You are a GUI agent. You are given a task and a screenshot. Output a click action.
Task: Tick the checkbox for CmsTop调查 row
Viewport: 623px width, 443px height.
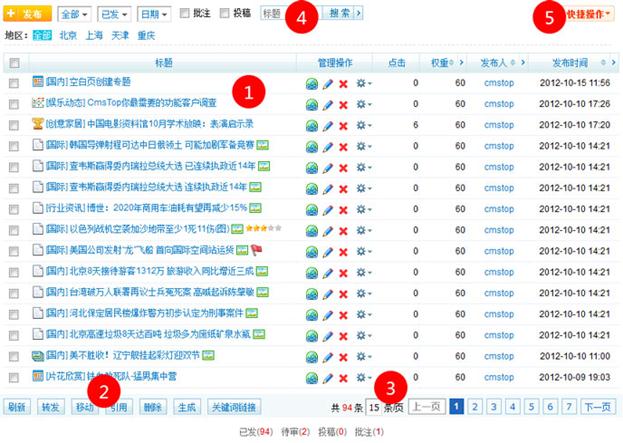[x=14, y=104]
